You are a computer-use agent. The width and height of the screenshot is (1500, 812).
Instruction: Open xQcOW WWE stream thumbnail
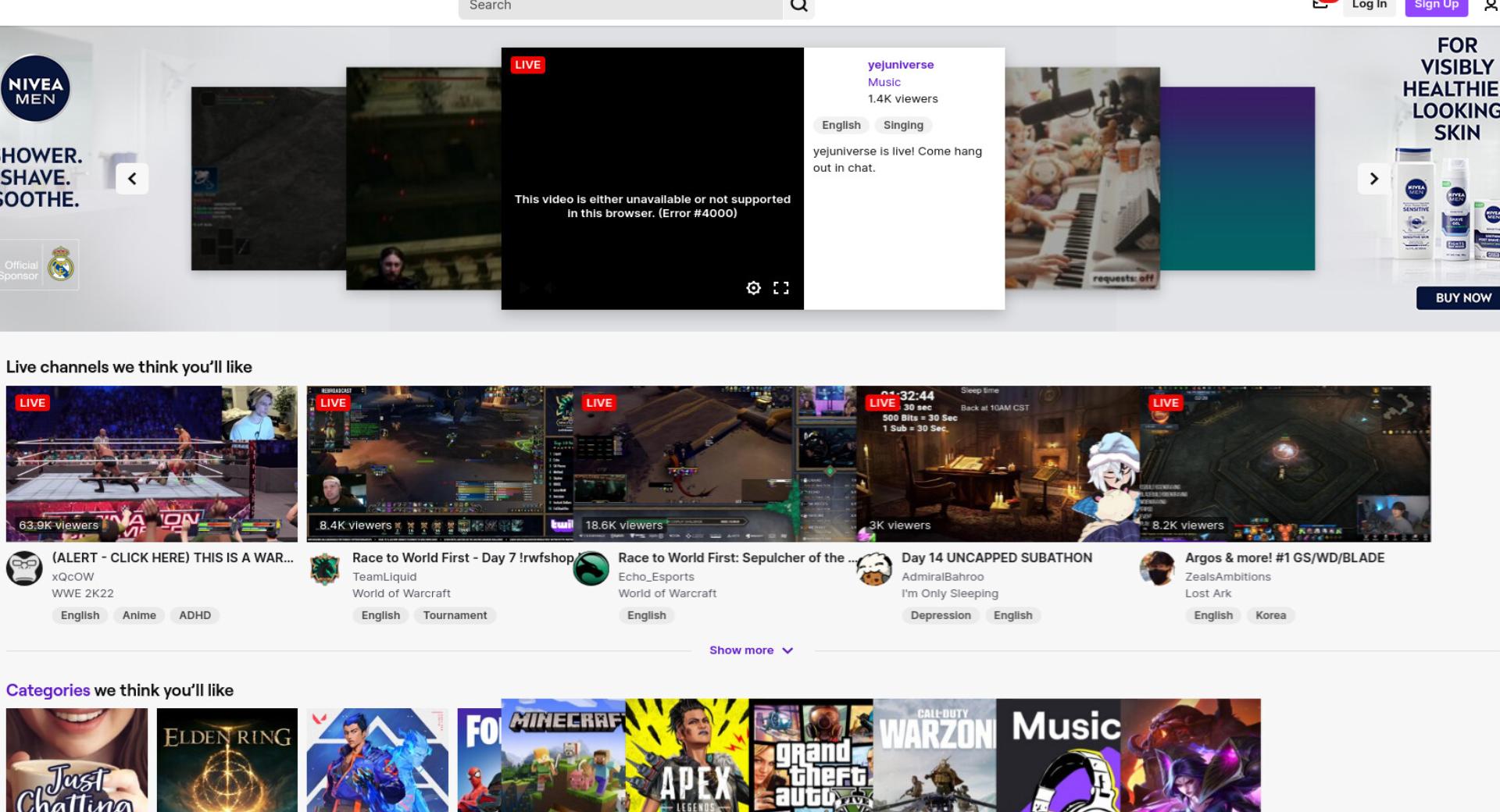[x=152, y=464]
